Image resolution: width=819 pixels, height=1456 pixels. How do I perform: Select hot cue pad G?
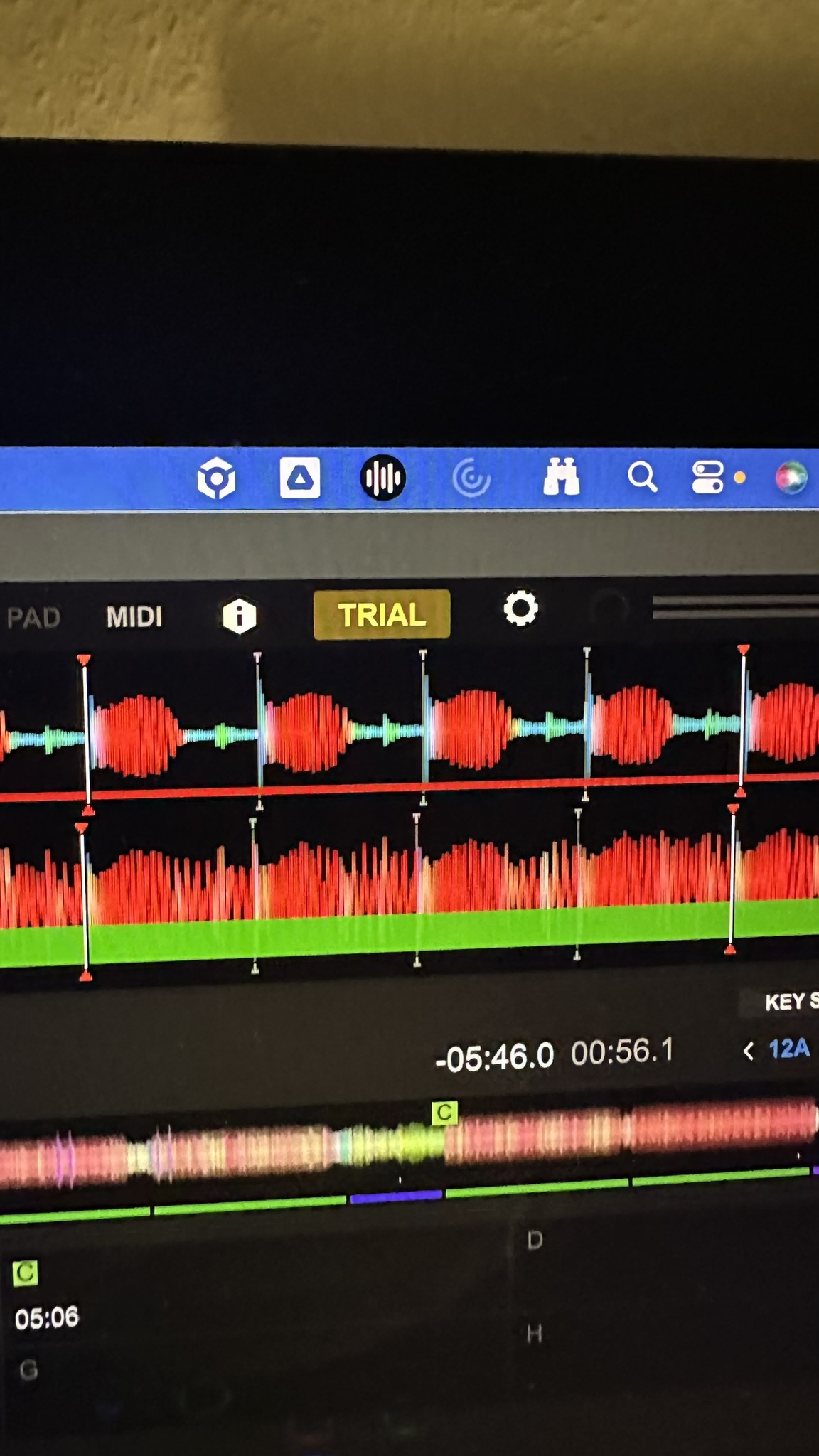pyautogui.click(x=28, y=1370)
